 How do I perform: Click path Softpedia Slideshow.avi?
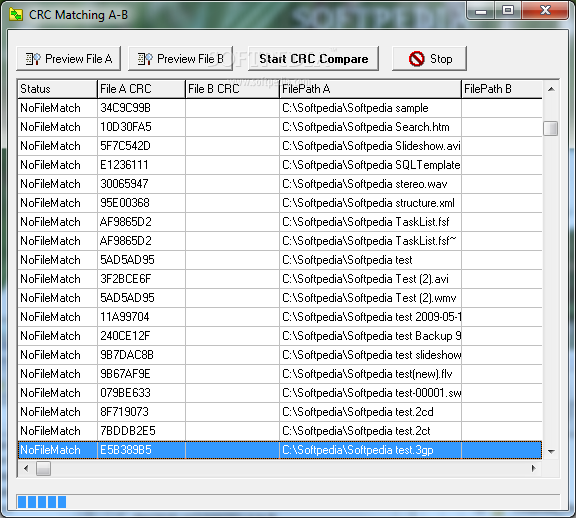(x=371, y=146)
